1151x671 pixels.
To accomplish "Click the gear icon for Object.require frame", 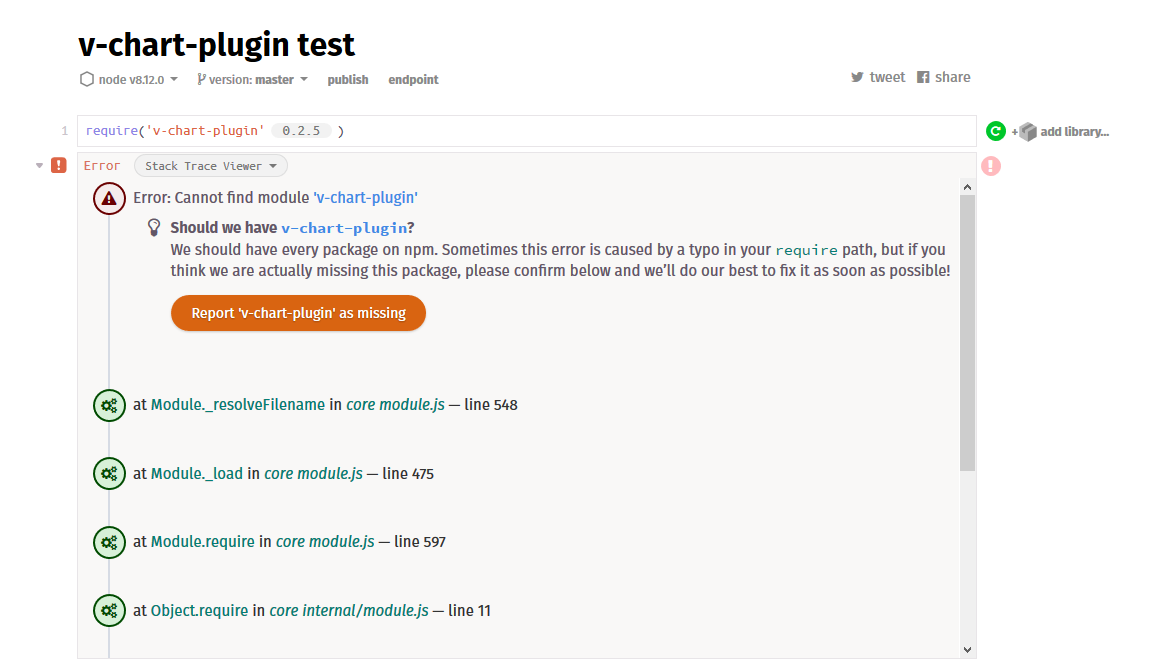I will (x=109, y=611).
